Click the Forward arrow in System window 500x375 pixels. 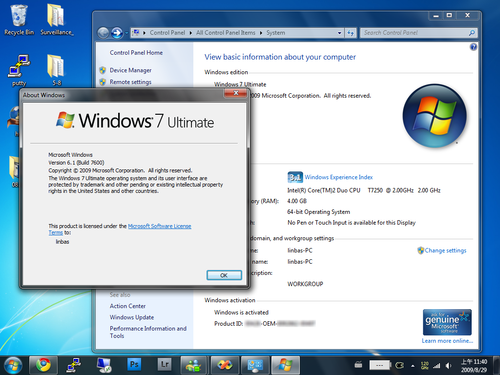[x=117, y=33]
